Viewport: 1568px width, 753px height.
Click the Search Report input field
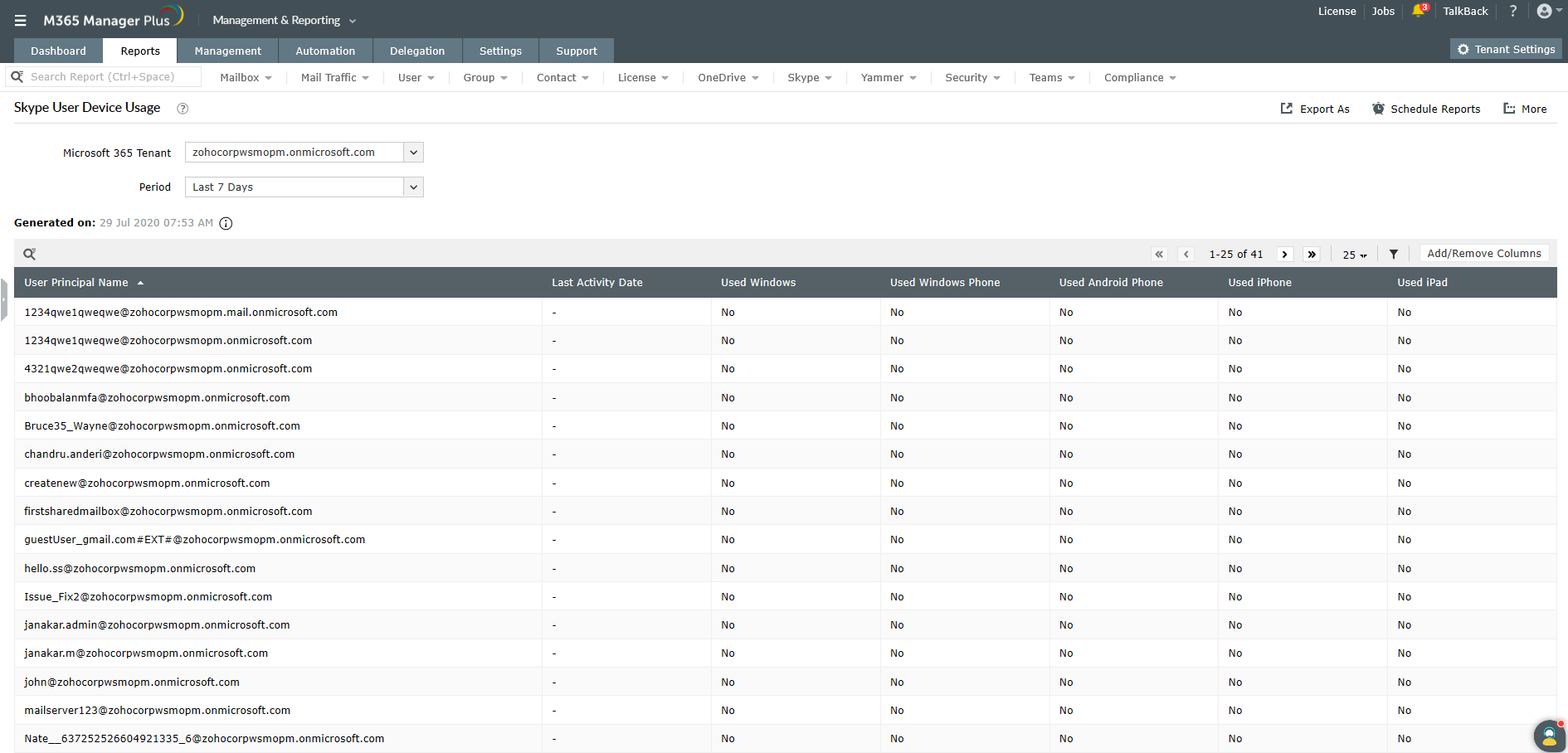[x=112, y=77]
